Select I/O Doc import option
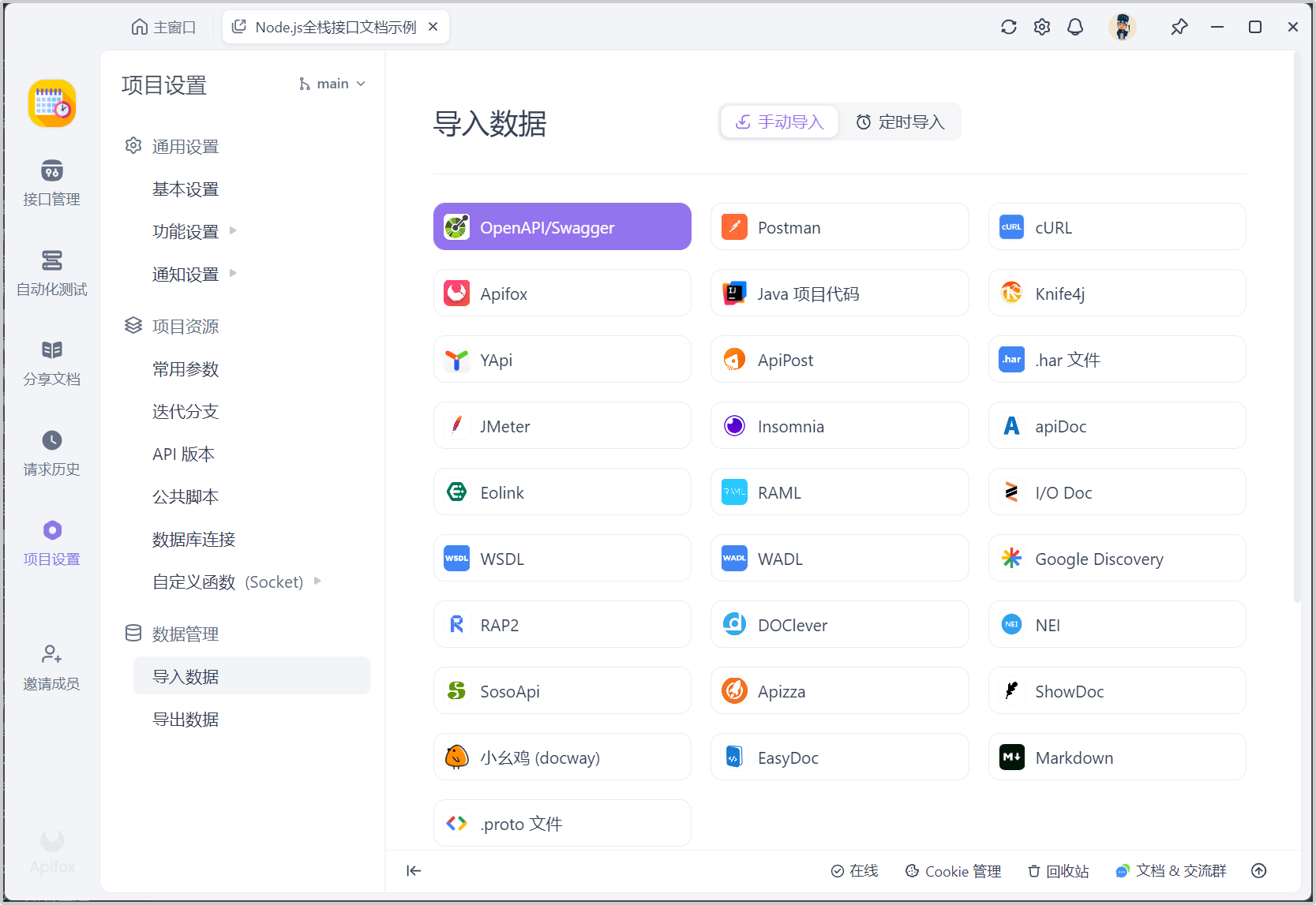 tap(1117, 492)
